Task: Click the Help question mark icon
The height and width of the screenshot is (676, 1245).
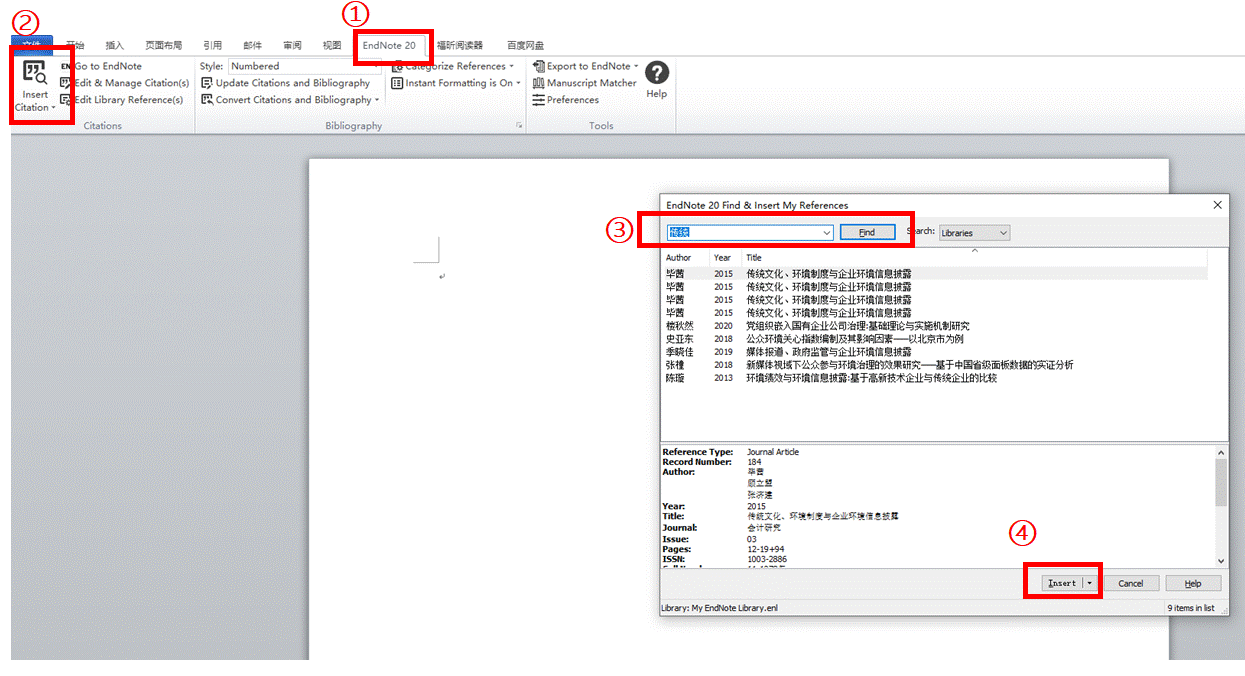Action: (656, 73)
